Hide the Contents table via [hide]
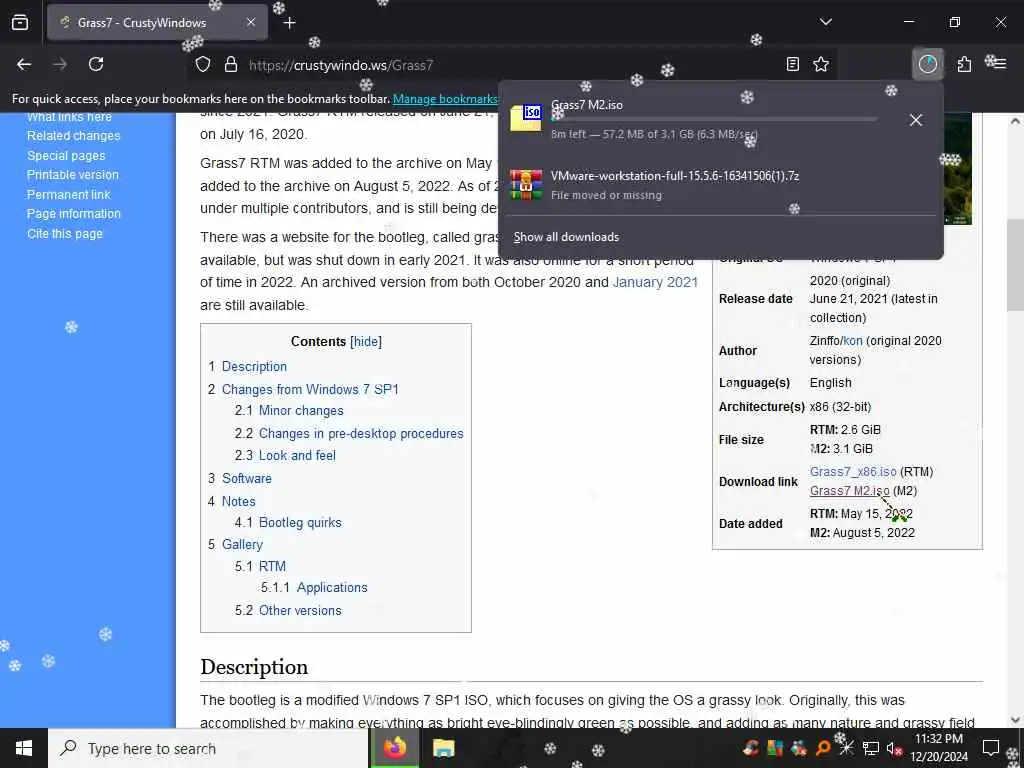The image size is (1024, 768). click(366, 342)
